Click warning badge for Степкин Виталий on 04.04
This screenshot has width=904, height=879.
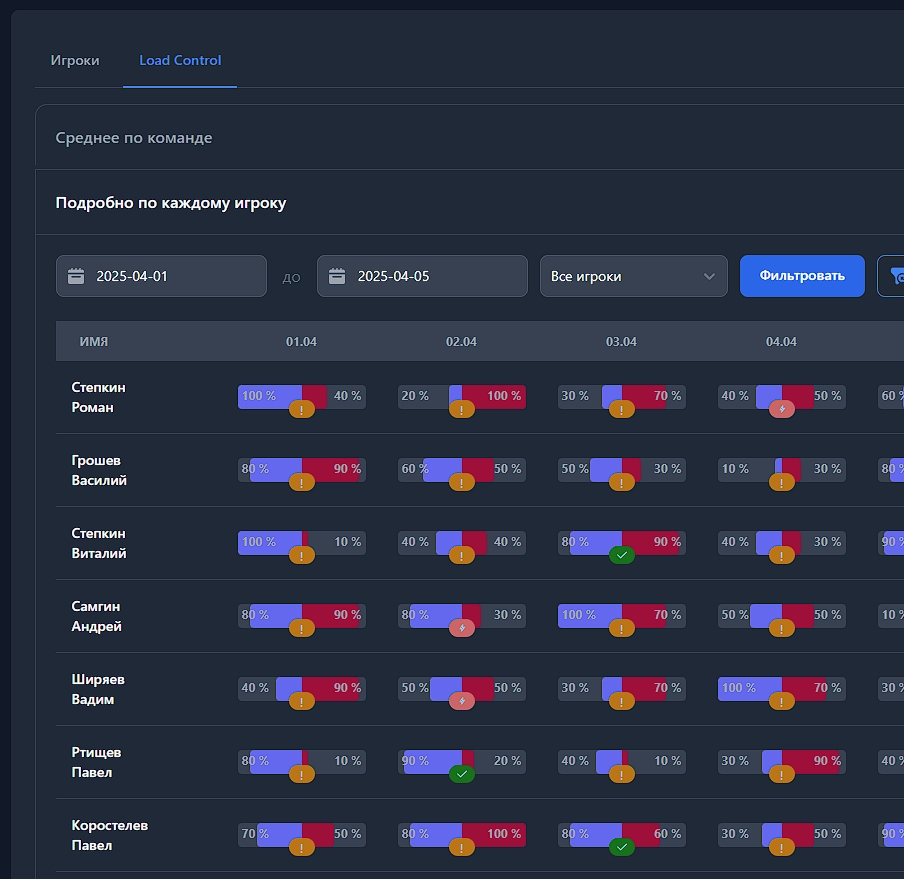coord(782,556)
